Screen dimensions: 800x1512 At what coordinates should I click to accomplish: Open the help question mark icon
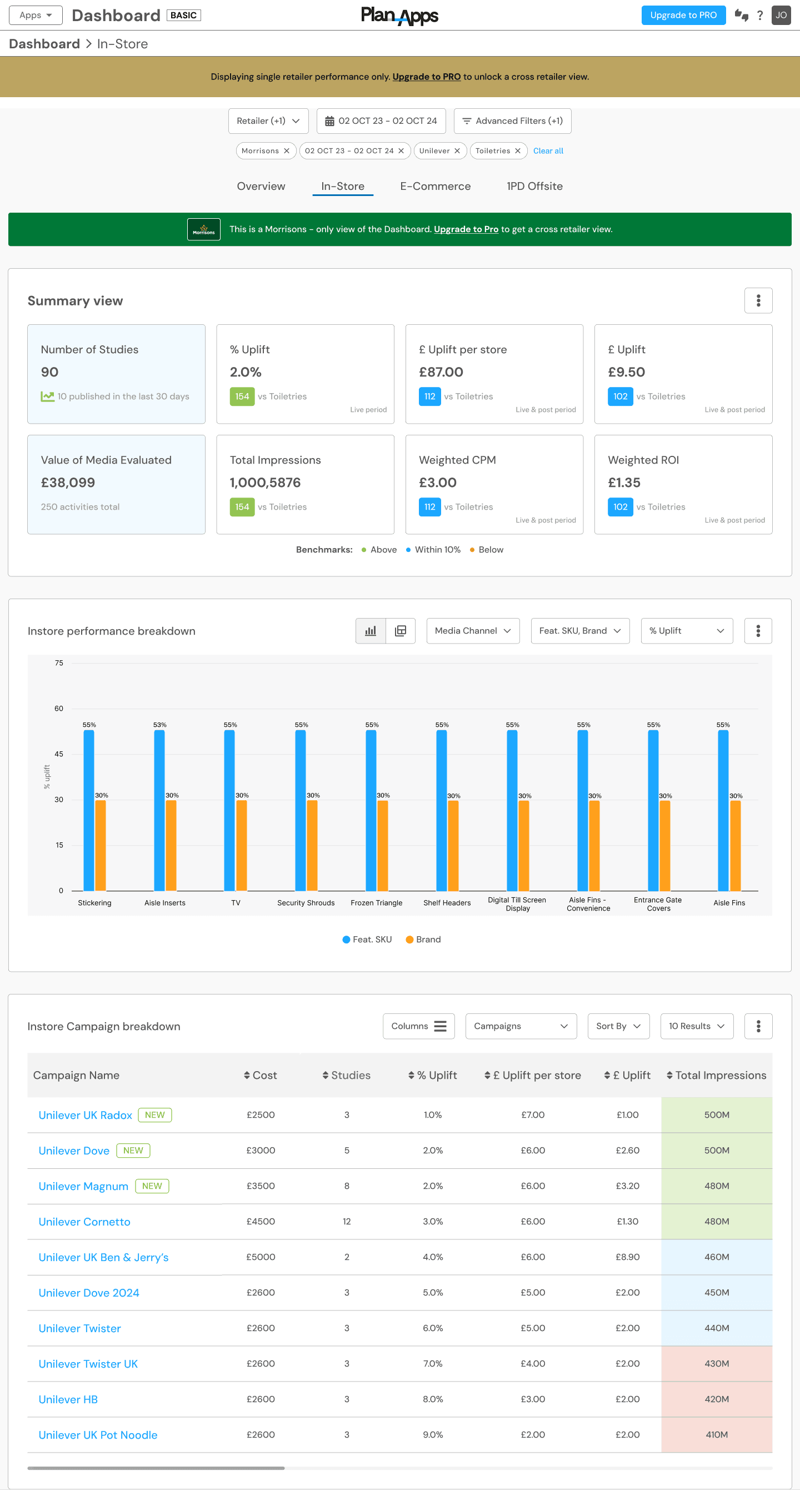coord(760,15)
